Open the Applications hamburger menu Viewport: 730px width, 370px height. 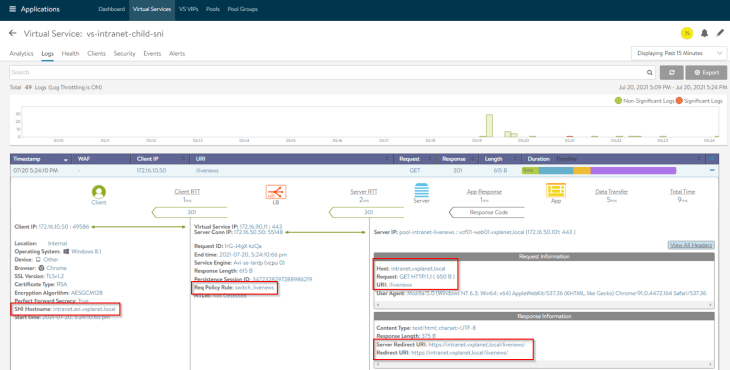[13, 9]
